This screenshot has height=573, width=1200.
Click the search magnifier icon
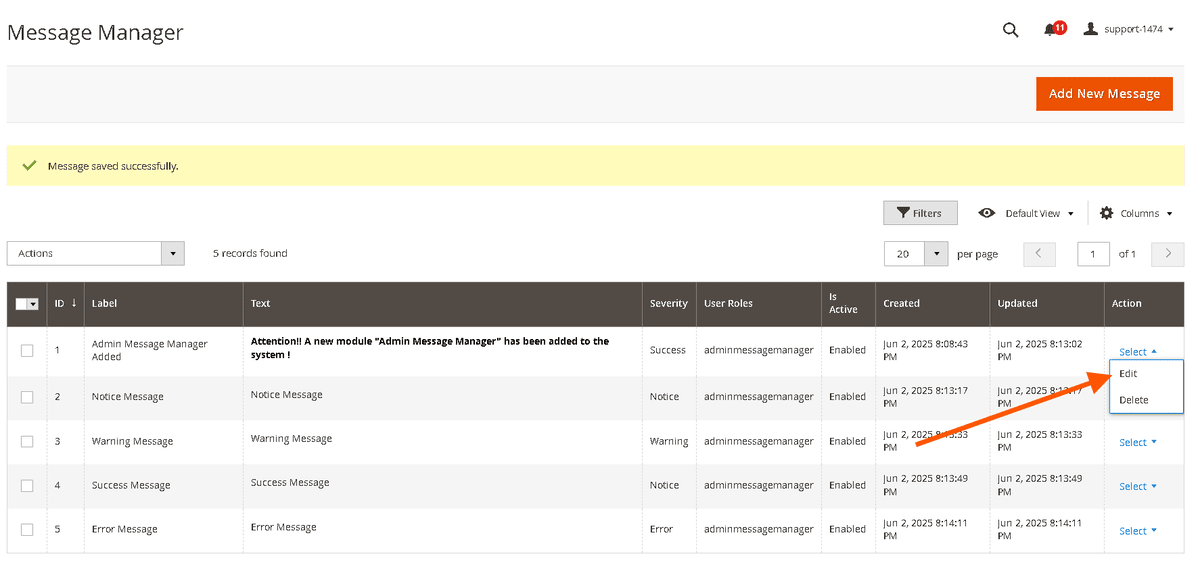click(1010, 30)
